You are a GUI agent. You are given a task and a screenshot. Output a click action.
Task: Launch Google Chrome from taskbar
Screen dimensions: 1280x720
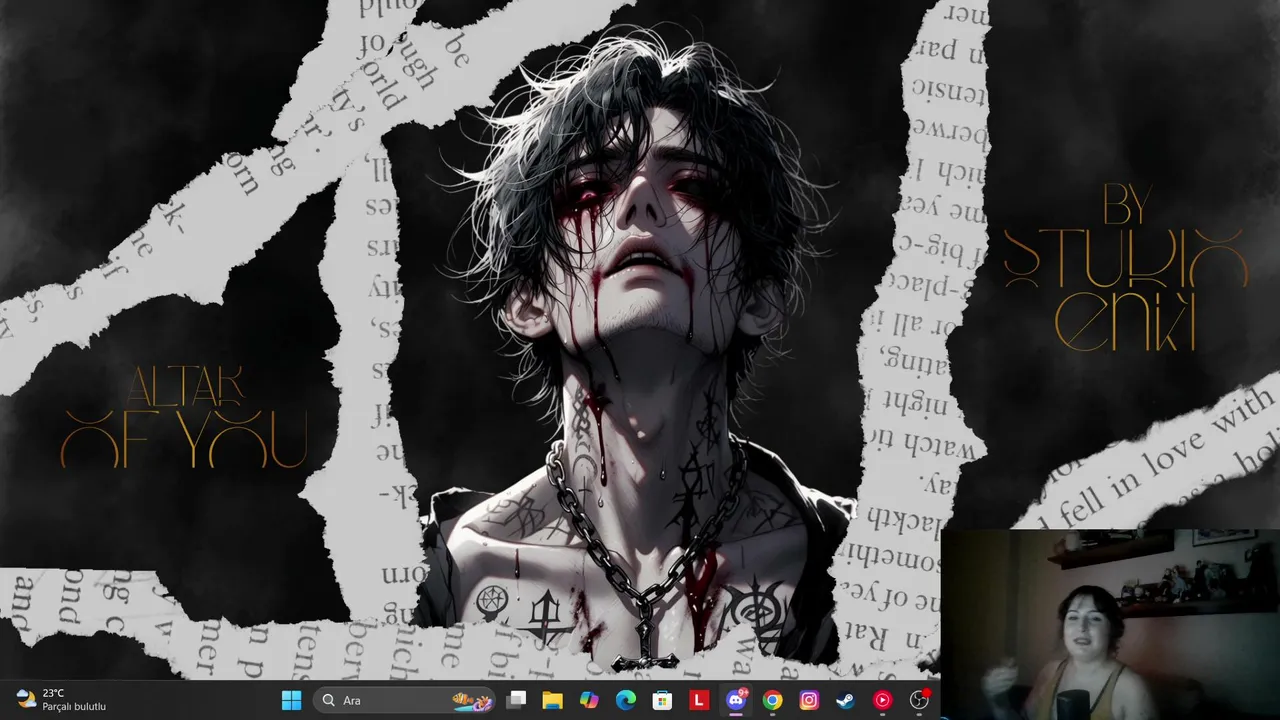click(x=772, y=700)
